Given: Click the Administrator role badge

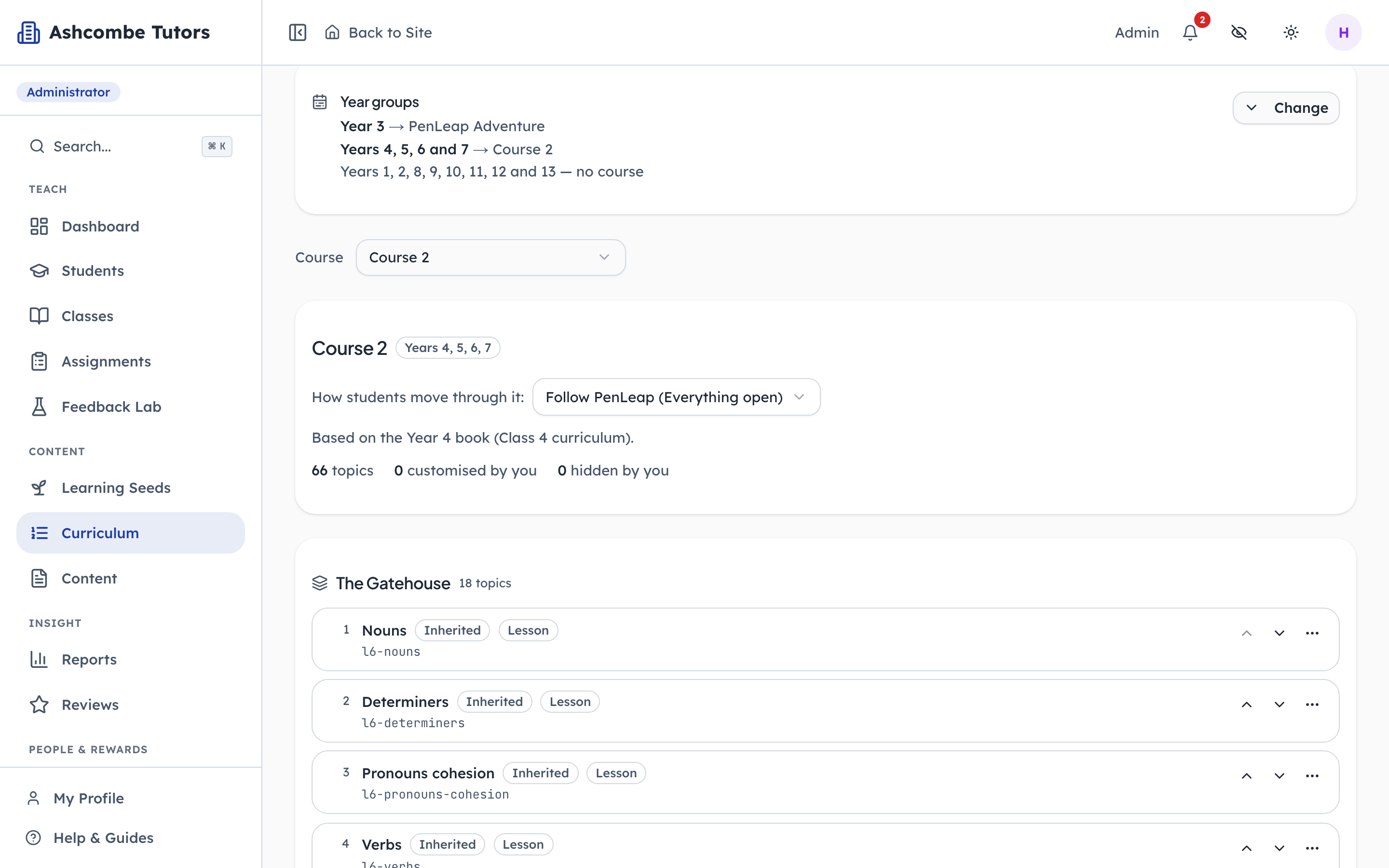Looking at the screenshot, I should point(68,92).
